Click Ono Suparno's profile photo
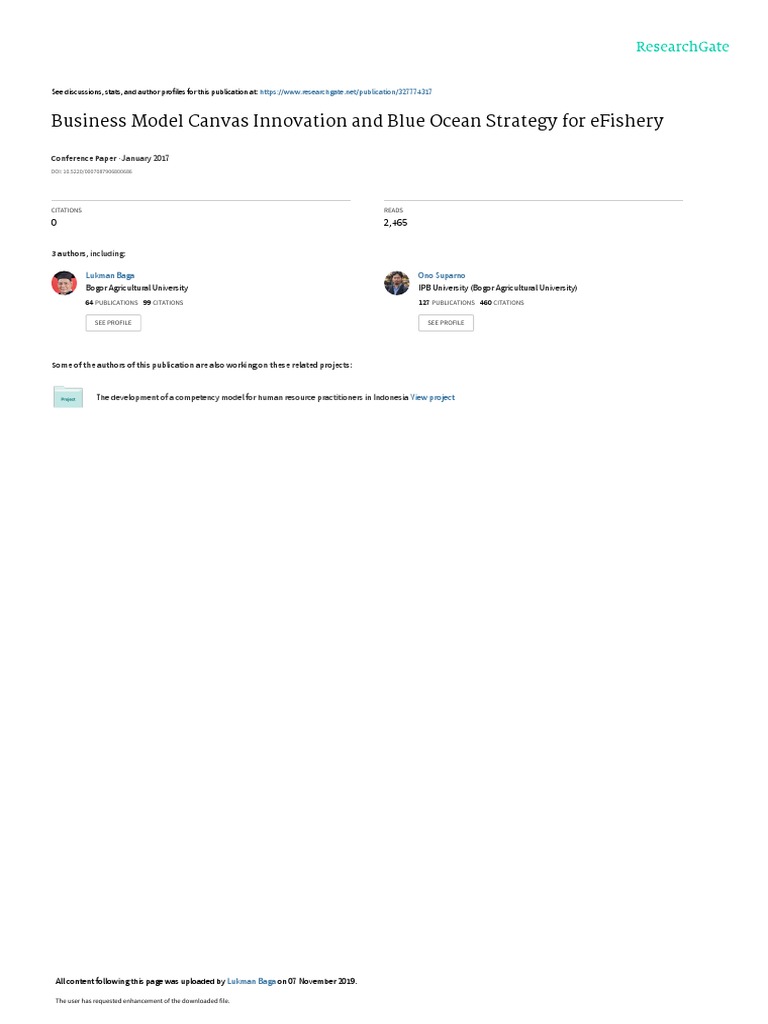The width and height of the screenshot is (768, 1024). coord(396,283)
